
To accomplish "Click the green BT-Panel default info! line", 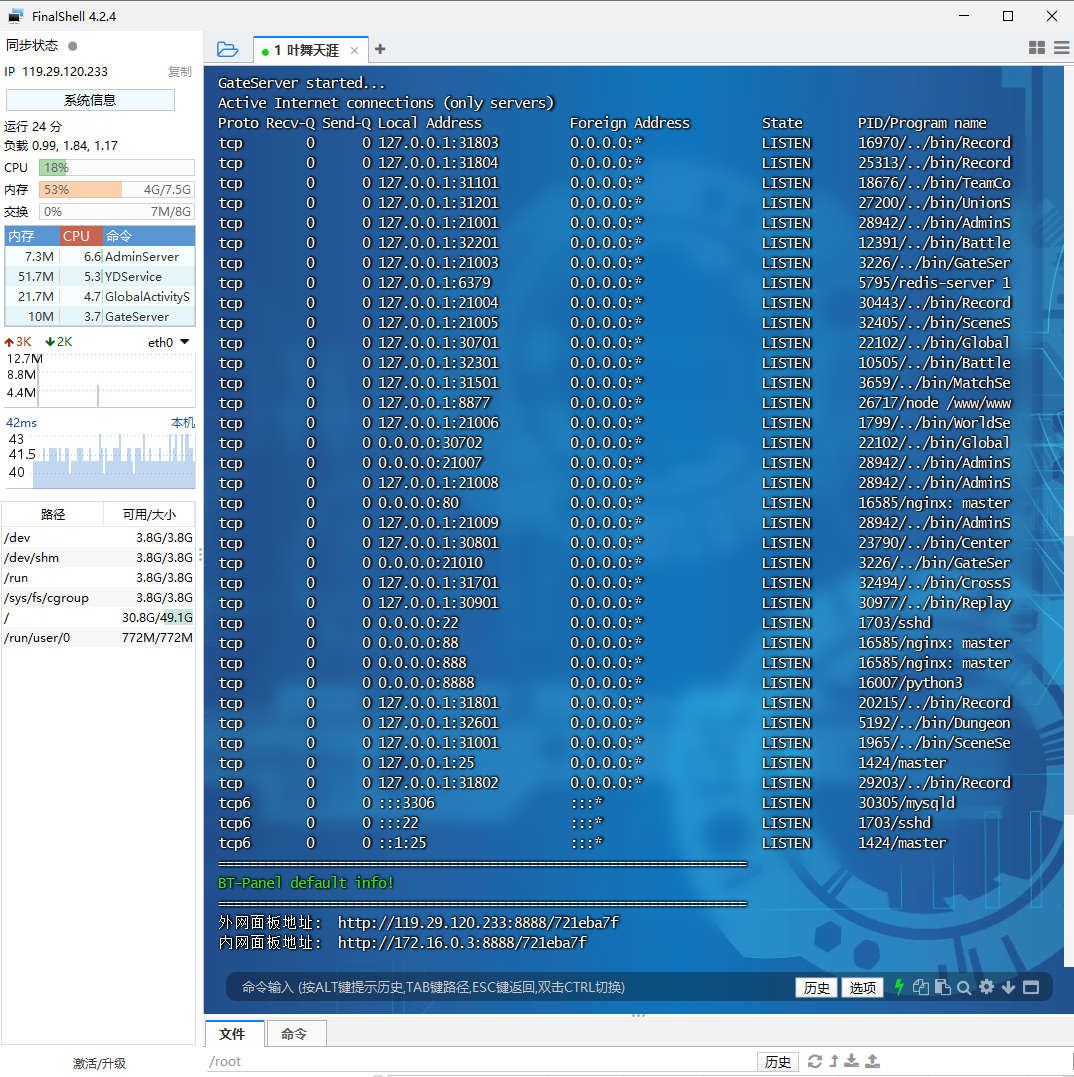I will pos(306,883).
